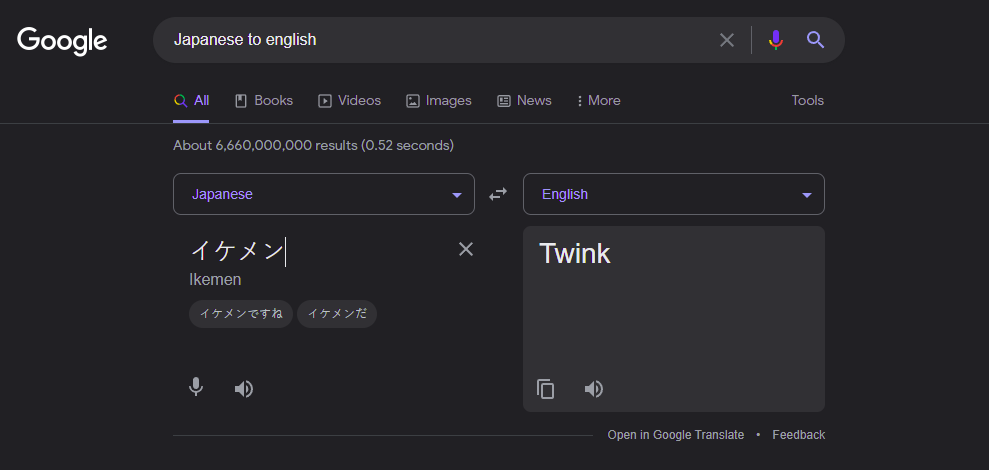Open in Google Translate link
The height and width of the screenshot is (470, 989).
675,435
